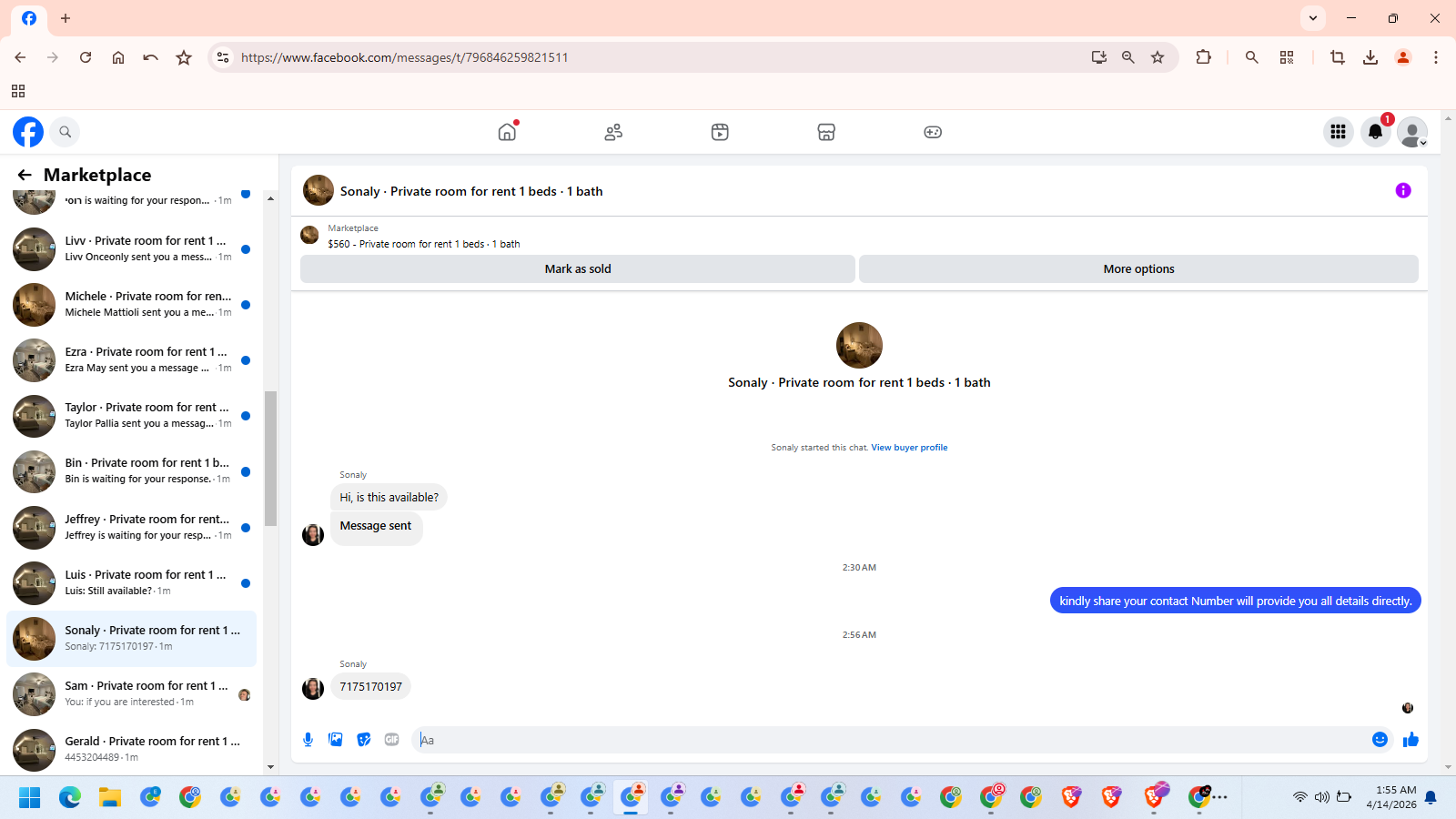Image resolution: width=1456 pixels, height=819 pixels.
Task: Open the tab search dropdown arrow
Action: point(1312,18)
